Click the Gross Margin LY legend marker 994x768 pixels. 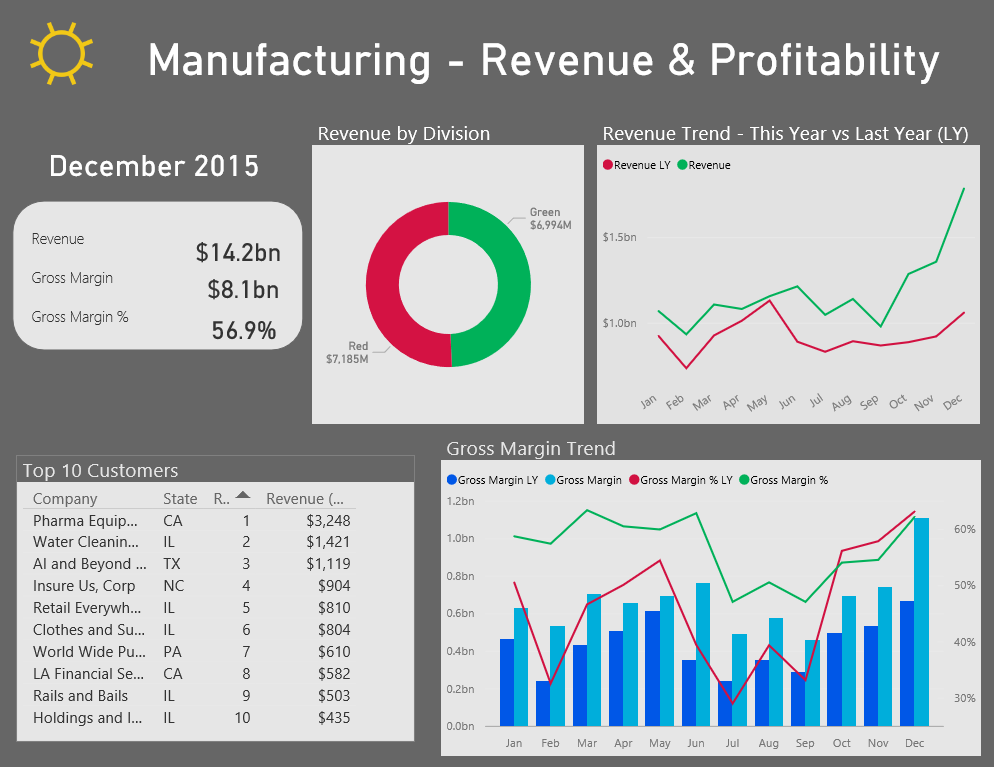451,480
